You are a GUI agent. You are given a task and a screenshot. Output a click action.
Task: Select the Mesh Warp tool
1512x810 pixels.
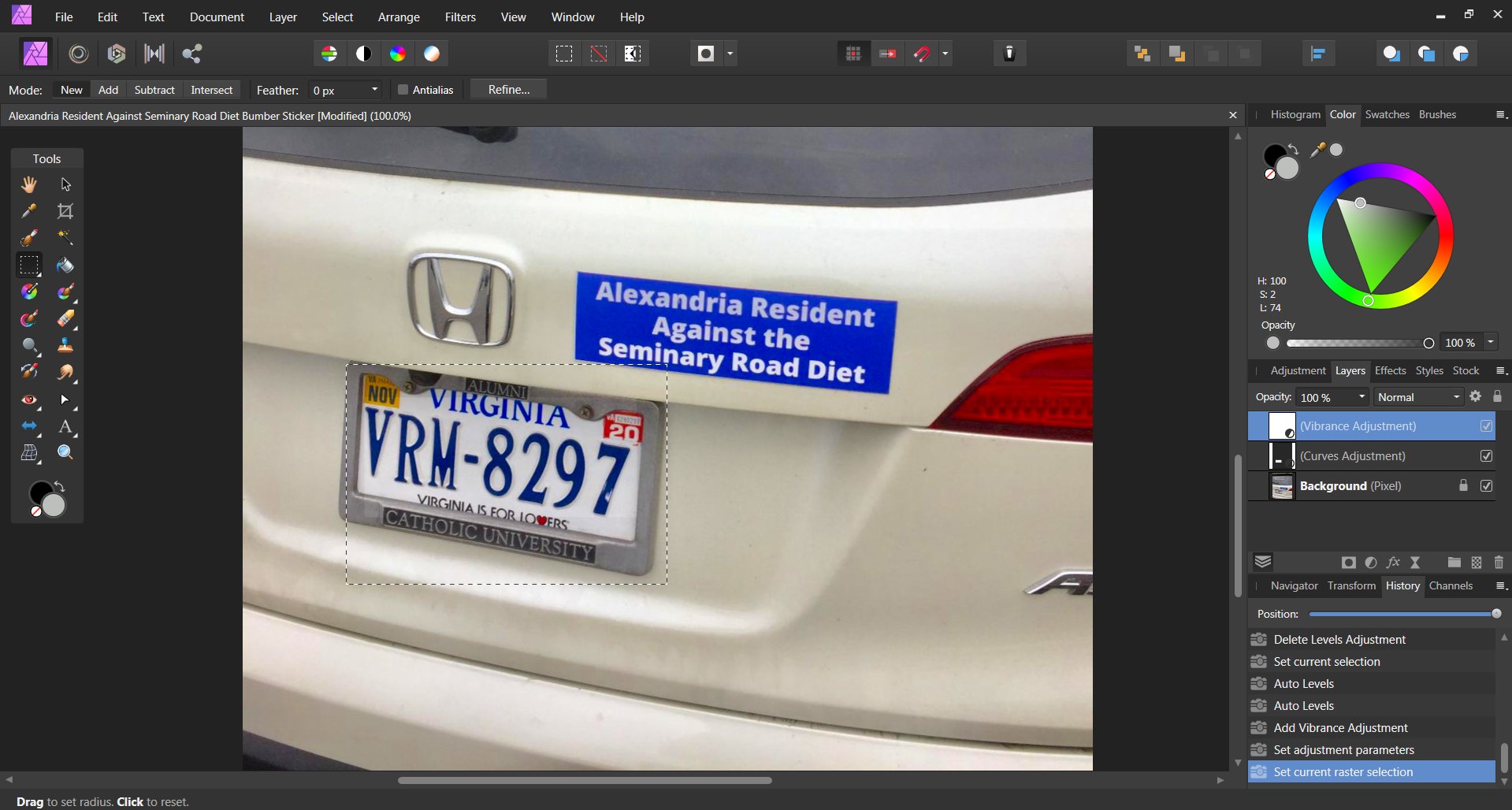click(29, 453)
